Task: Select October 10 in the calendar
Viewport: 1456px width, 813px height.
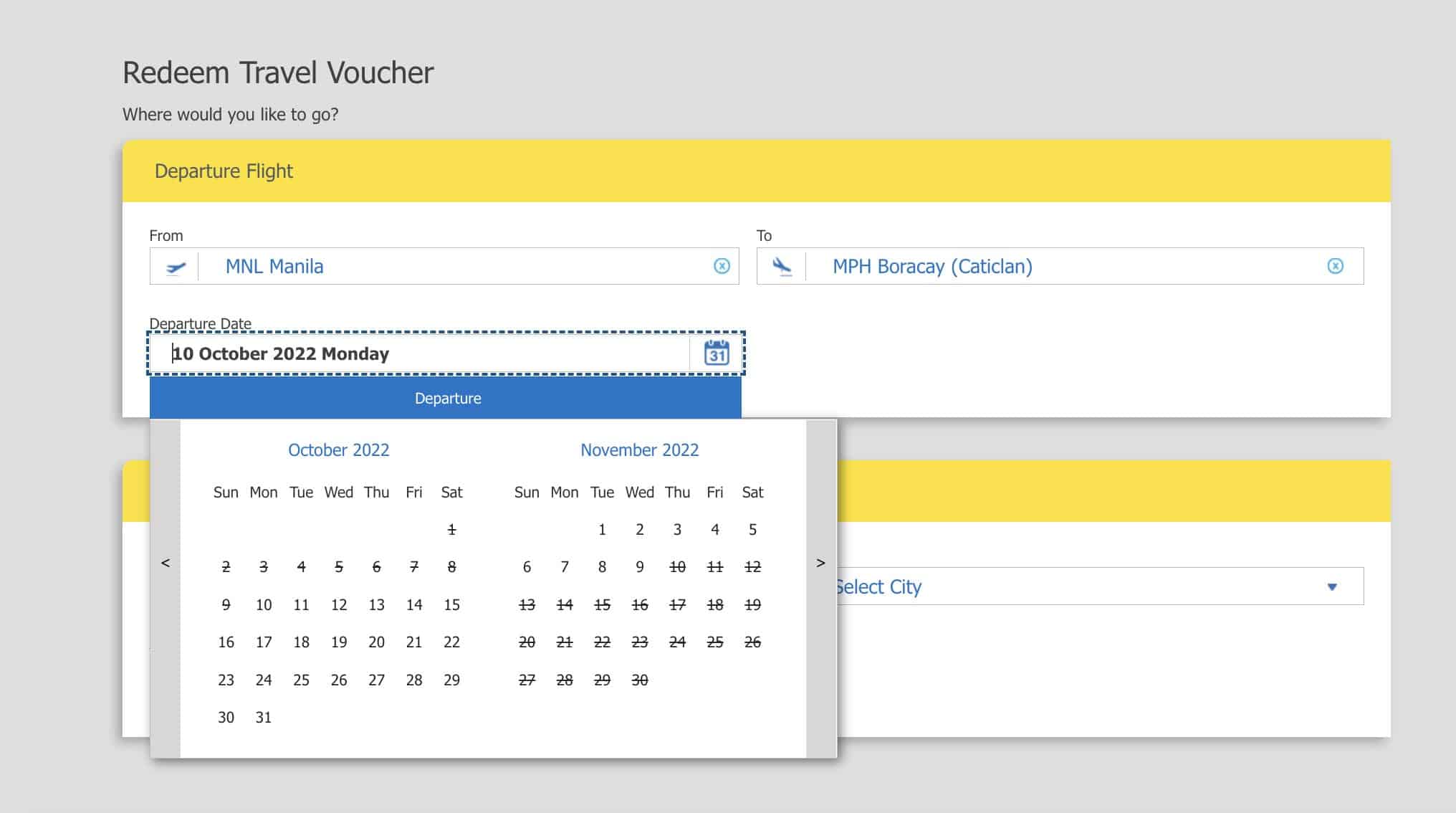Action: tap(264, 604)
